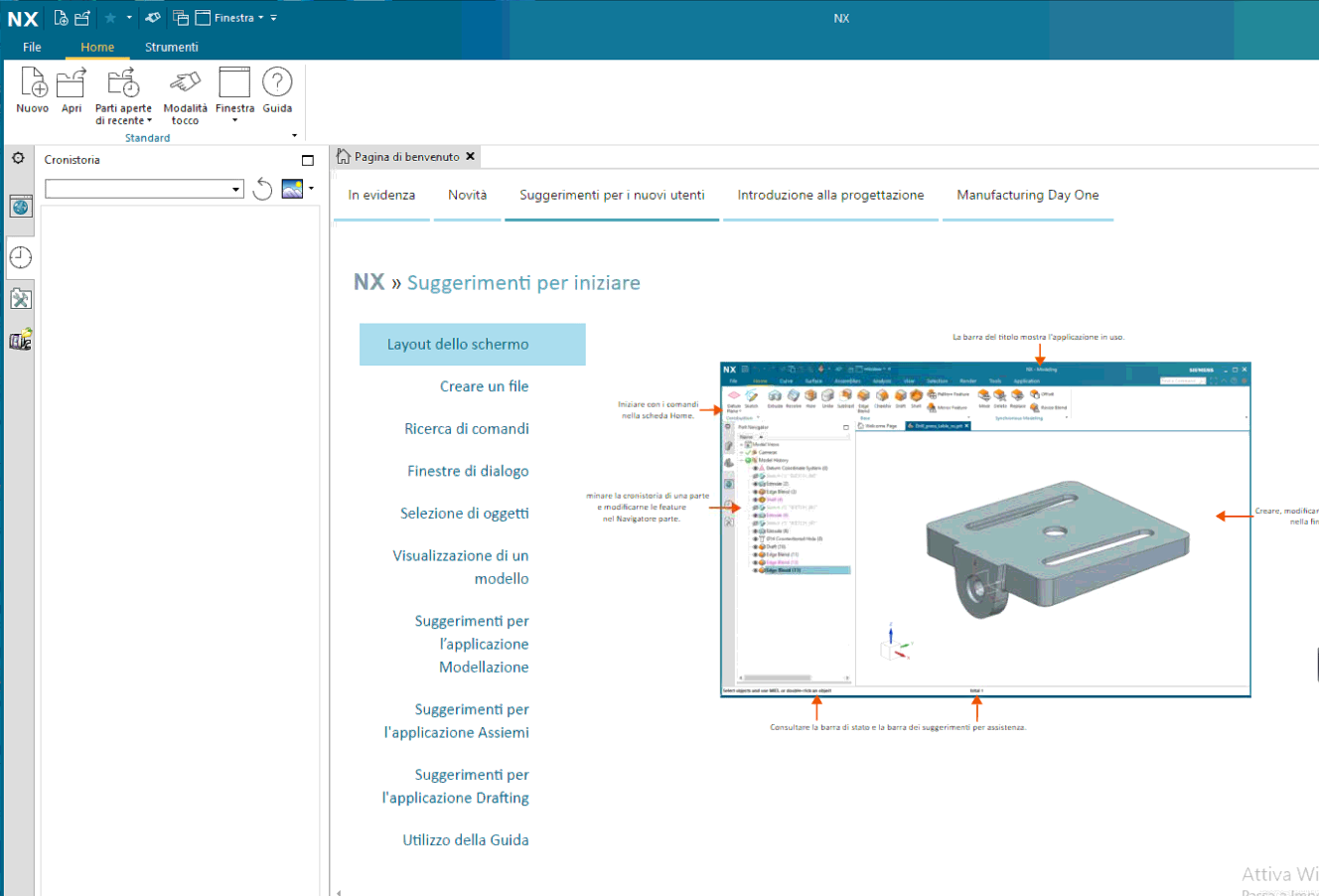Click the NX logo in the title bar

point(23,19)
